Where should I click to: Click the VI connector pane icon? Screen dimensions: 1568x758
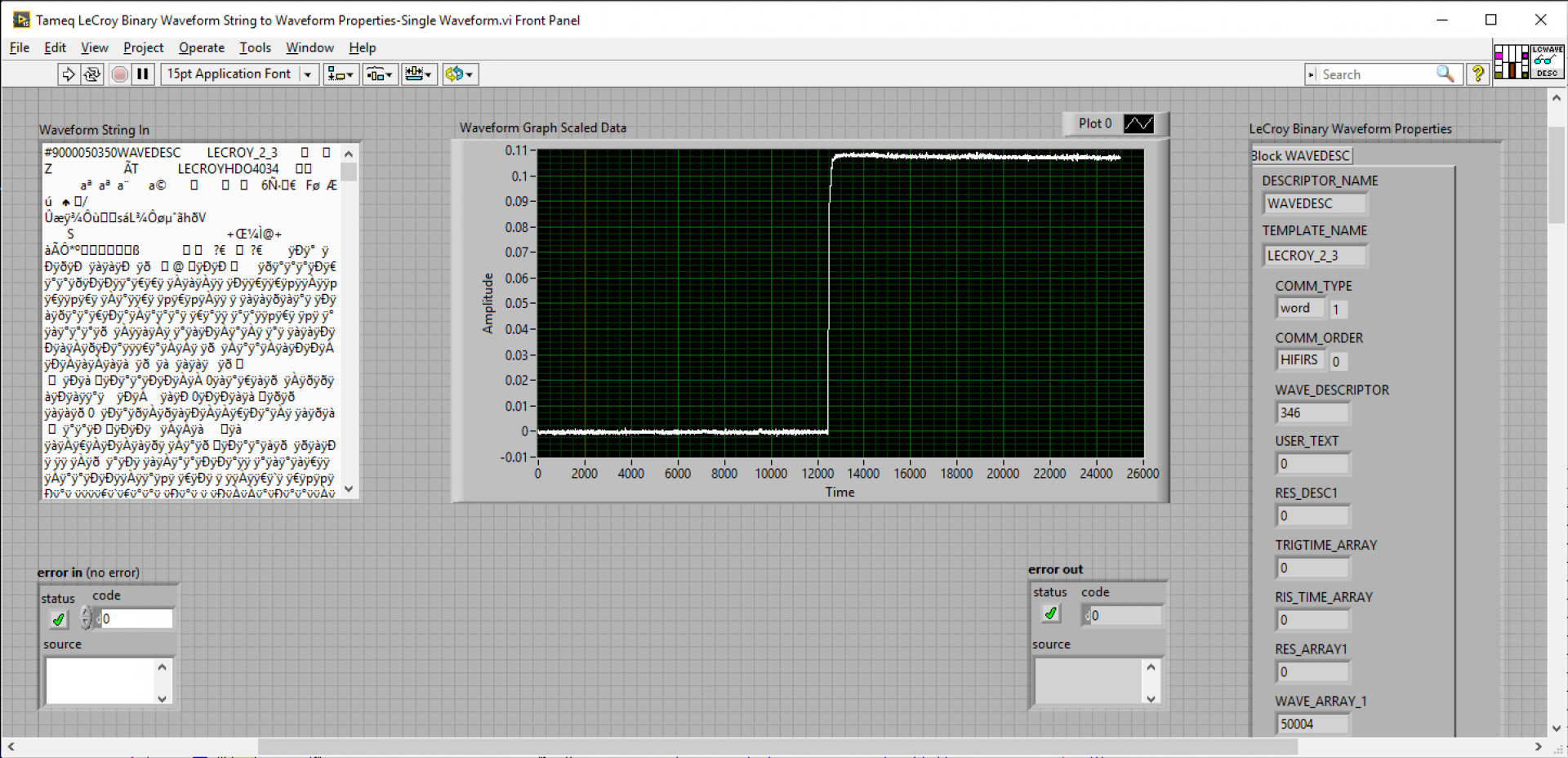(x=1511, y=61)
